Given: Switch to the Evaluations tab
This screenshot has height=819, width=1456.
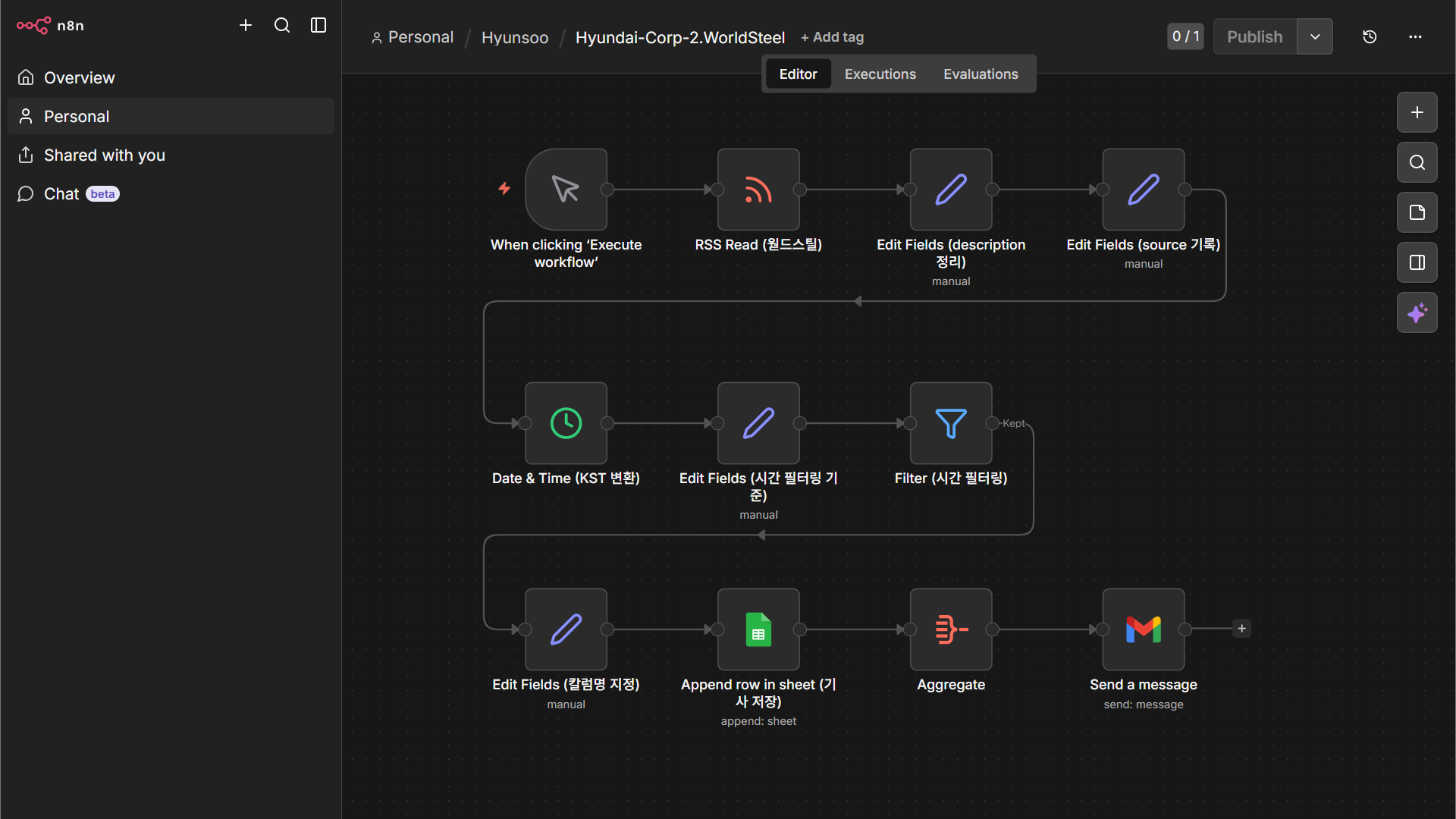Looking at the screenshot, I should pyautogui.click(x=981, y=74).
